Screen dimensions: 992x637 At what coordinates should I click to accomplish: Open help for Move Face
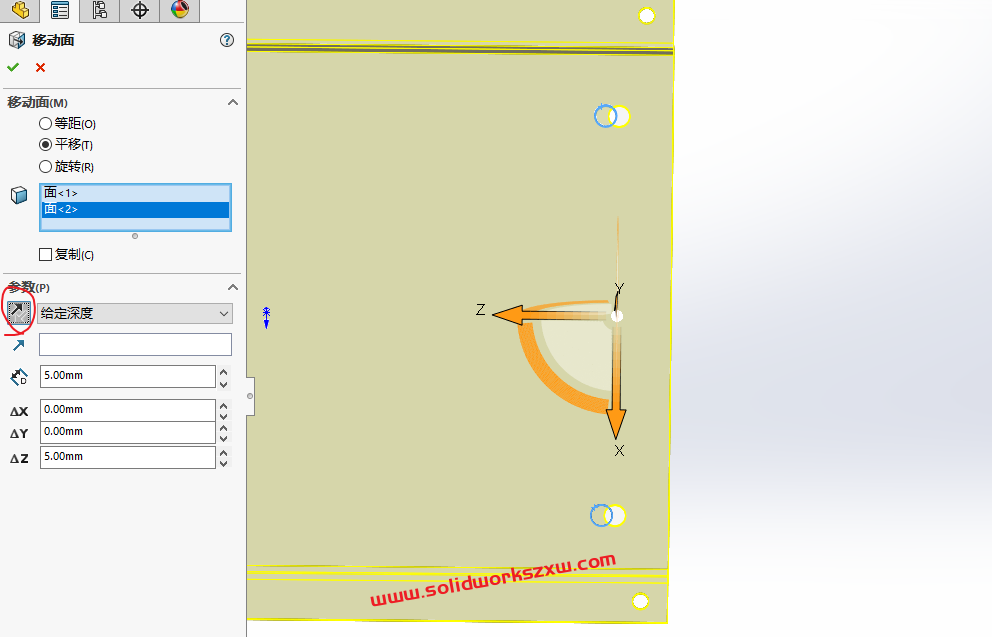click(x=227, y=40)
